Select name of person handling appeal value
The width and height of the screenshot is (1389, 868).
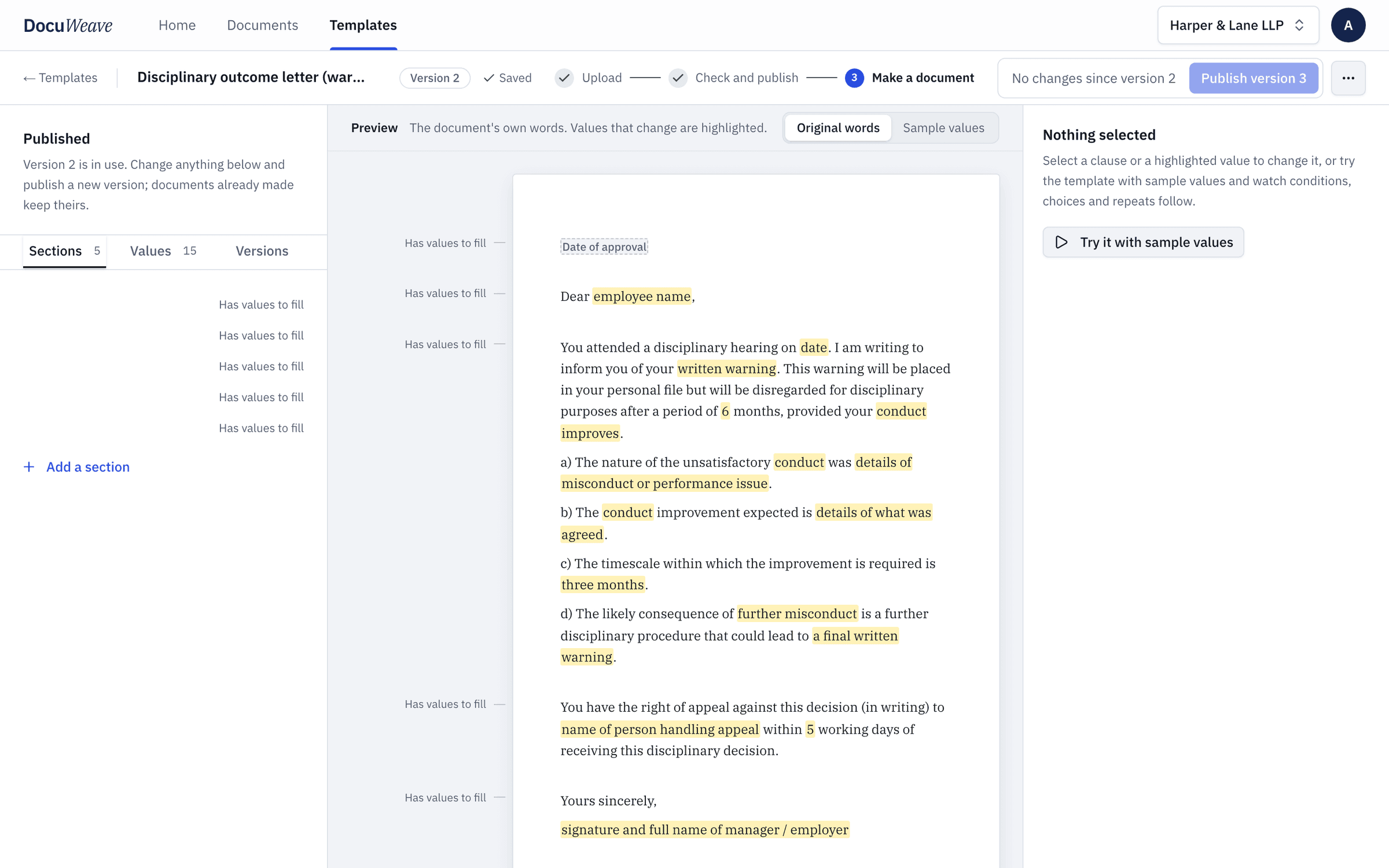point(660,730)
